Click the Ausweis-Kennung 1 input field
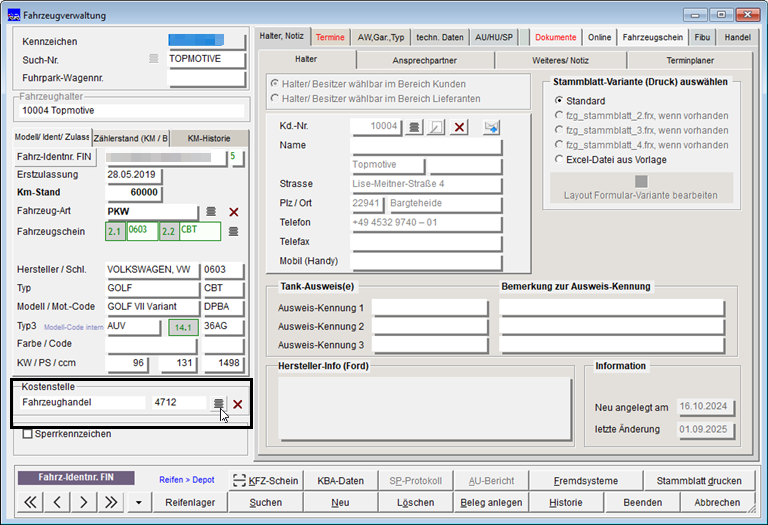768x525 pixels. (430, 308)
